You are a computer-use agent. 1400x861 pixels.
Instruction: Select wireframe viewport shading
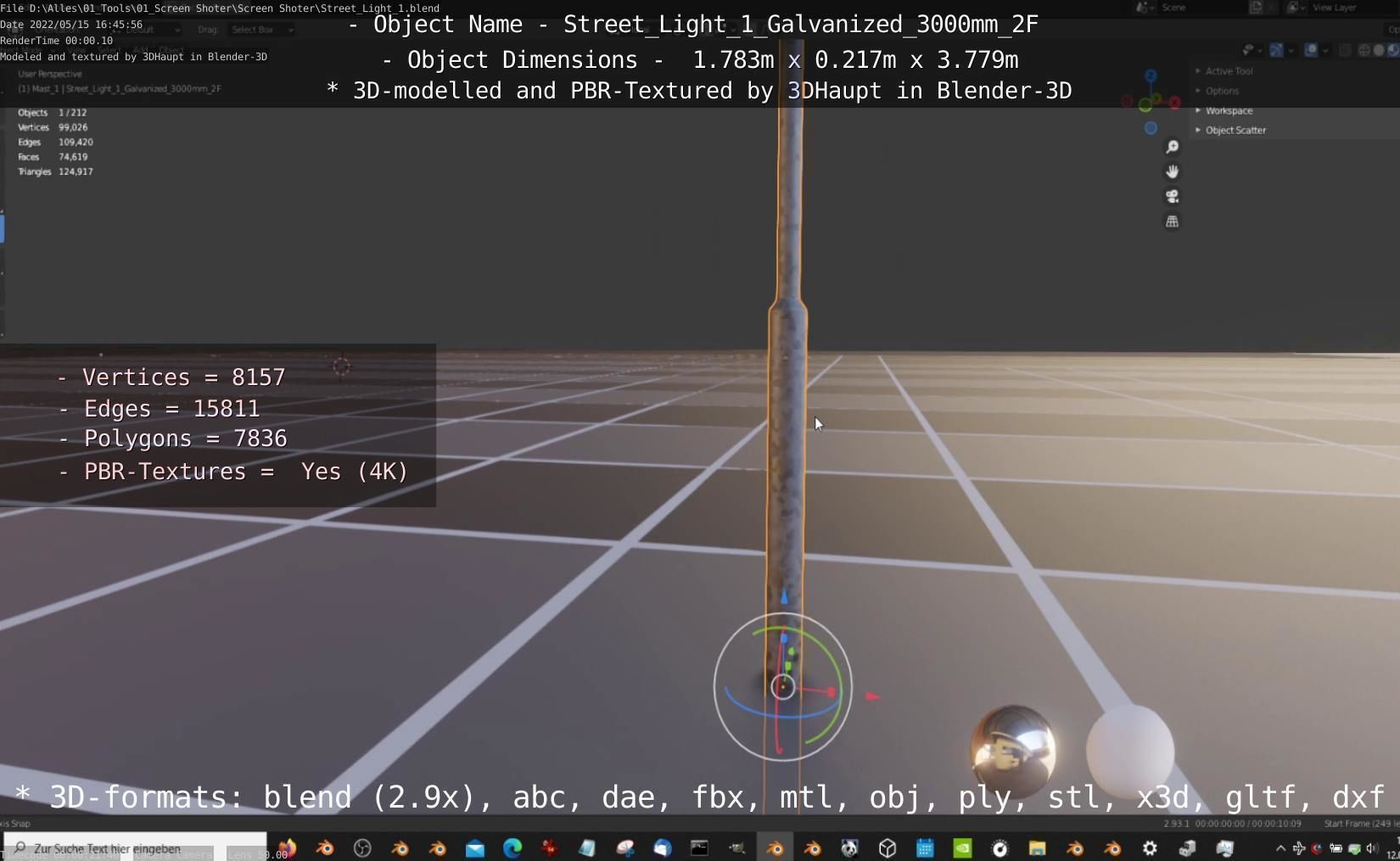1364,50
